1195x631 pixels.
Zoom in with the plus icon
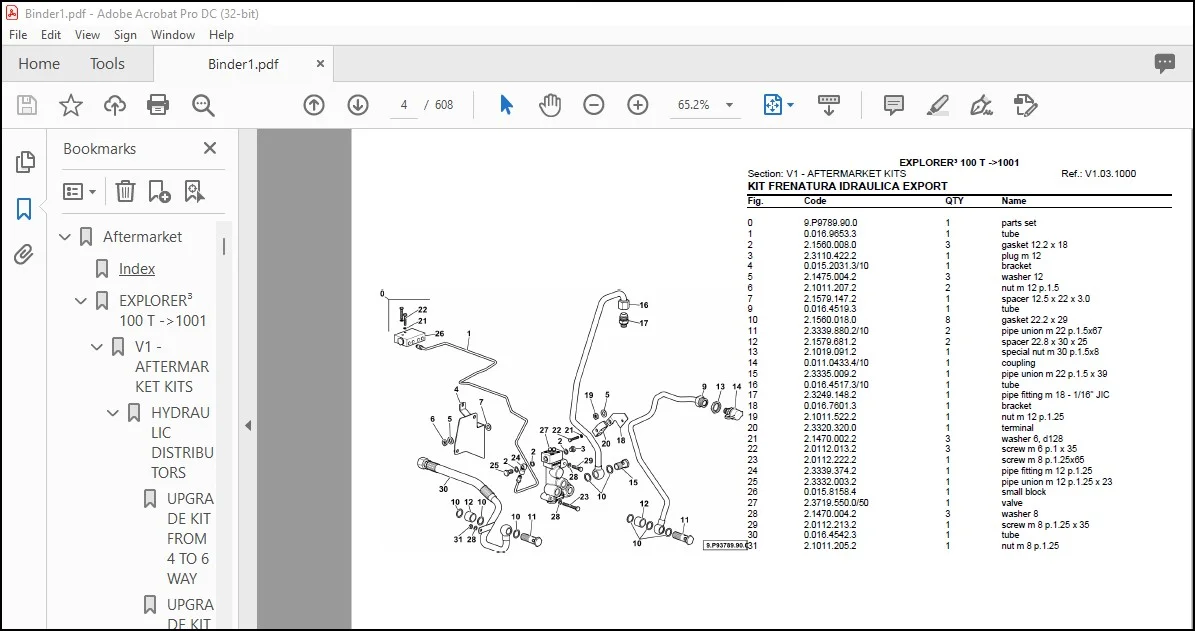pyautogui.click(x=638, y=105)
